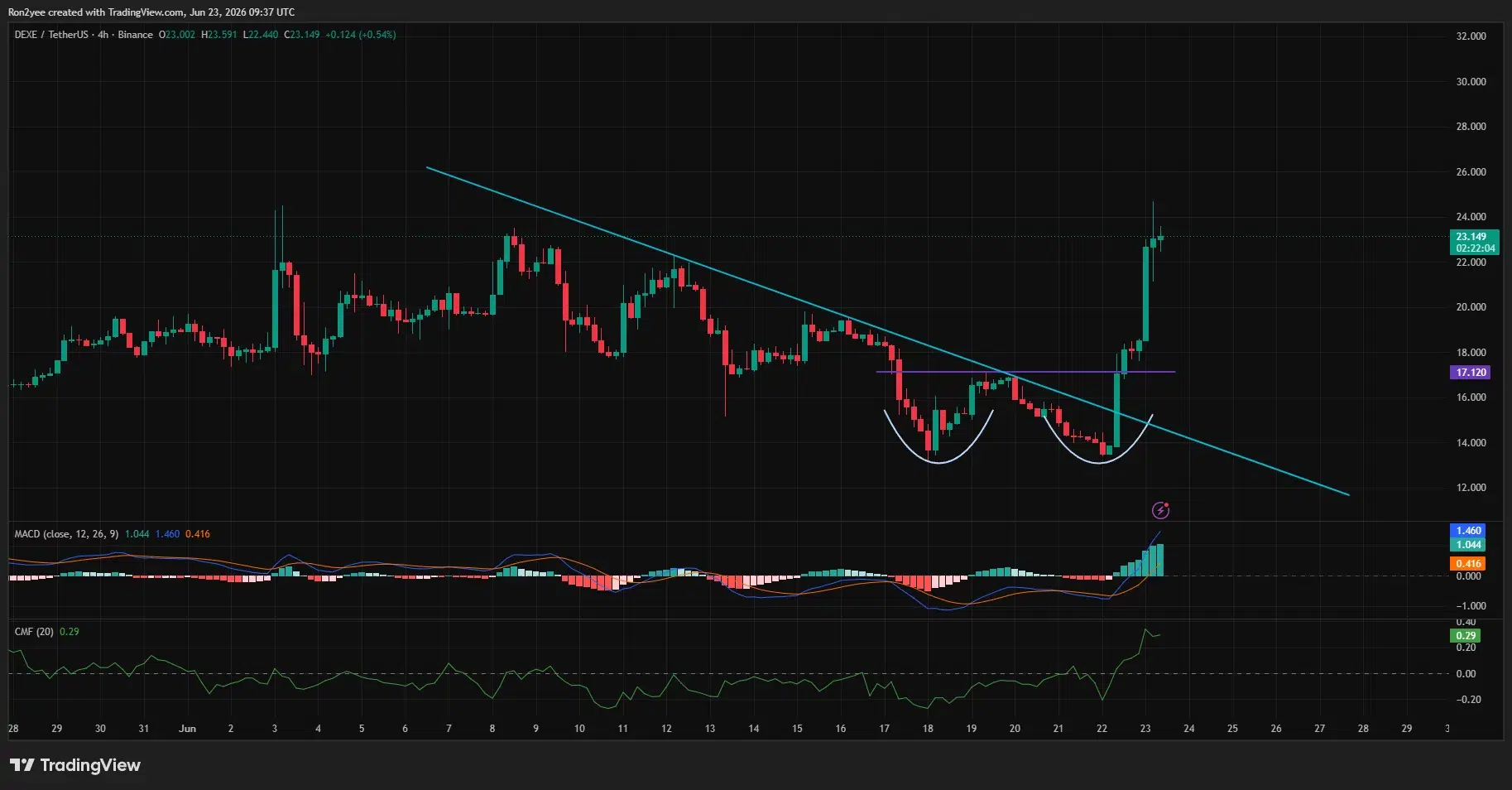This screenshot has height=790, width=1512.
Task: Click the MACD (close, 12, 26, 9) legend
Action: [66, 534]
